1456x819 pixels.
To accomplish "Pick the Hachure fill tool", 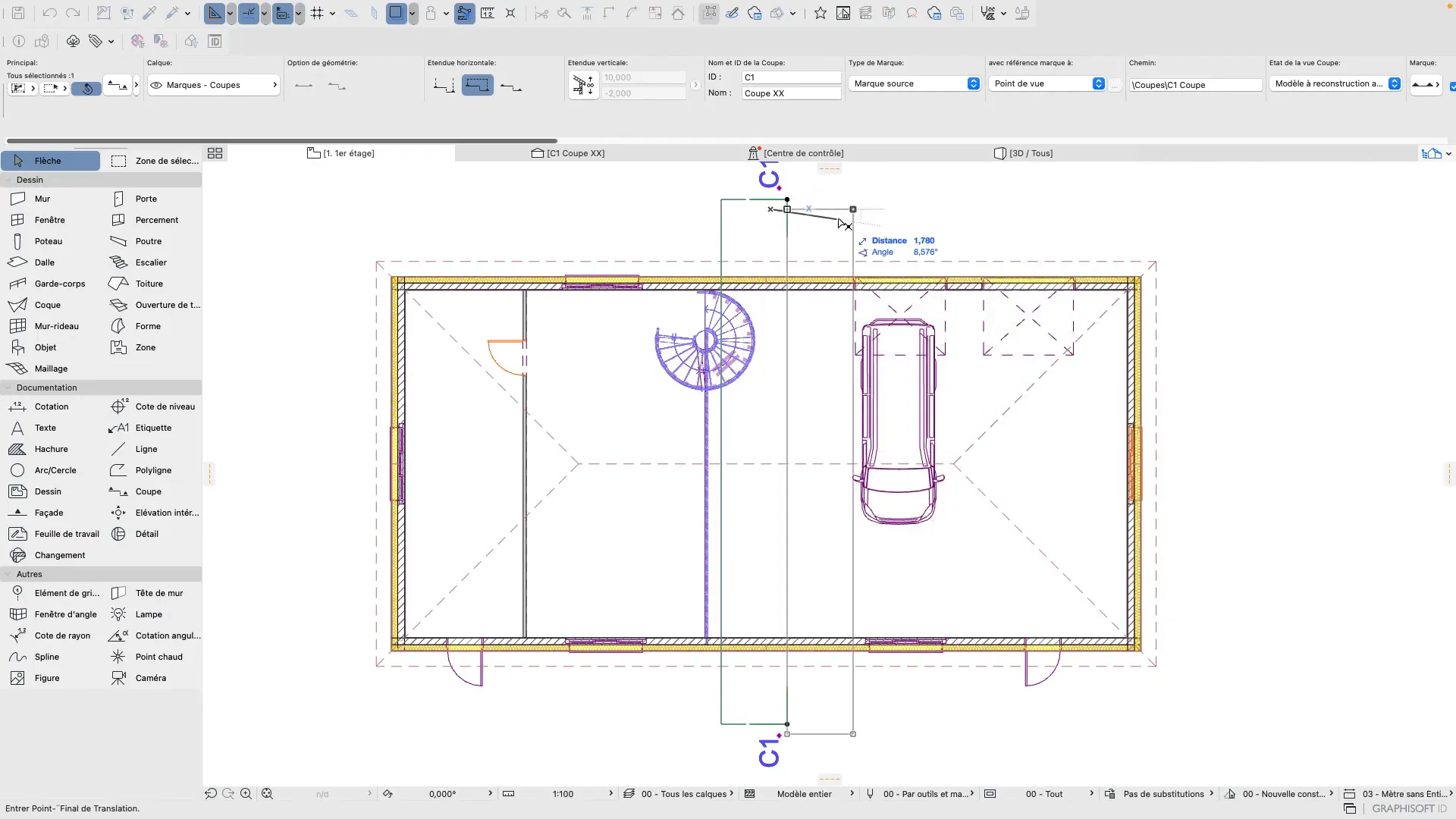I will (x=51, y=449).
